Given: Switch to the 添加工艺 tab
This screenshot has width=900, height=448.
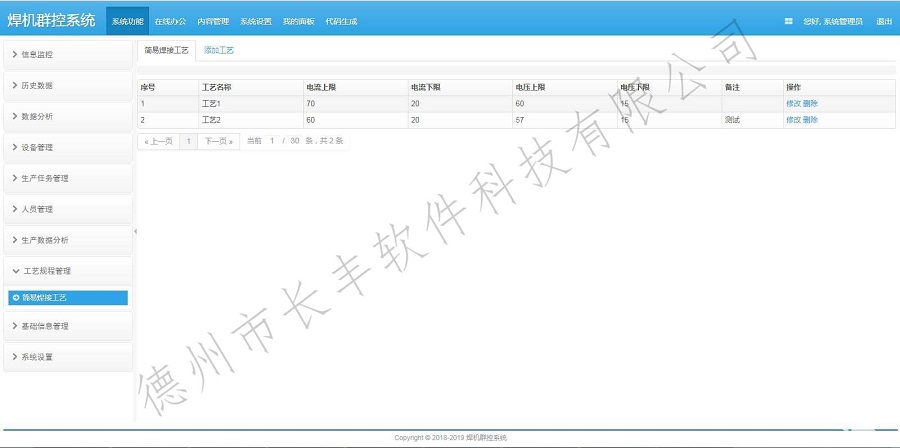Looking at the screenshot, I should click(218, 49).
